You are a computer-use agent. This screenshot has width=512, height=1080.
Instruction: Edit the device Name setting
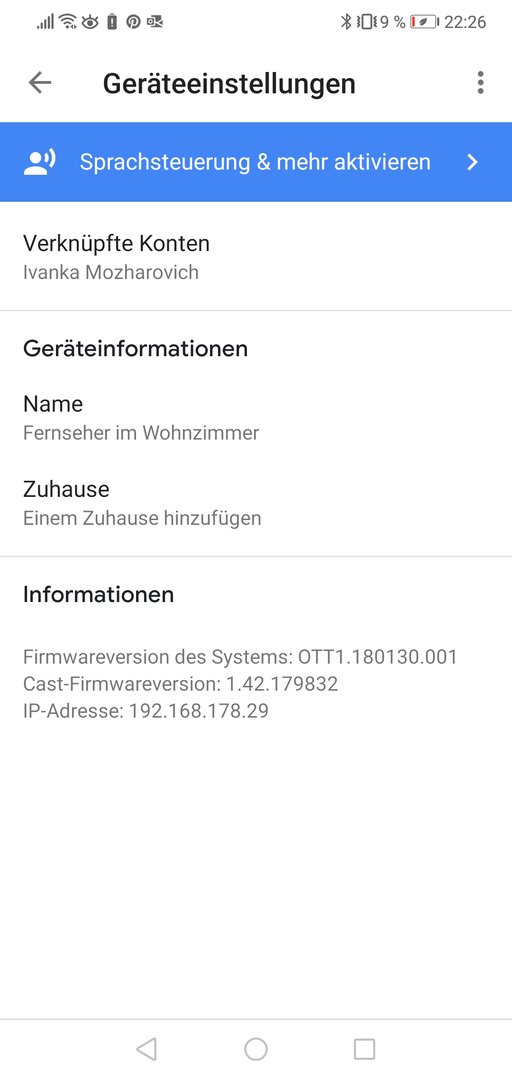[256, 417]
